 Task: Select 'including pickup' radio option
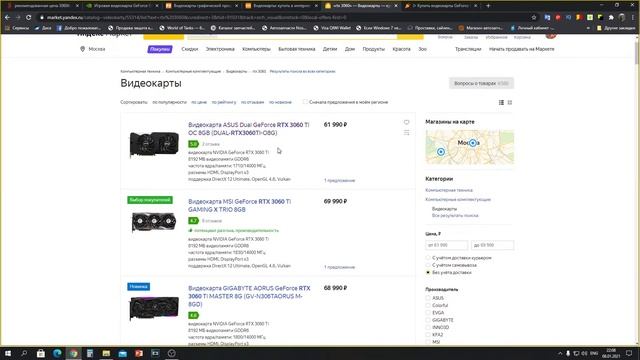[428, 265]
